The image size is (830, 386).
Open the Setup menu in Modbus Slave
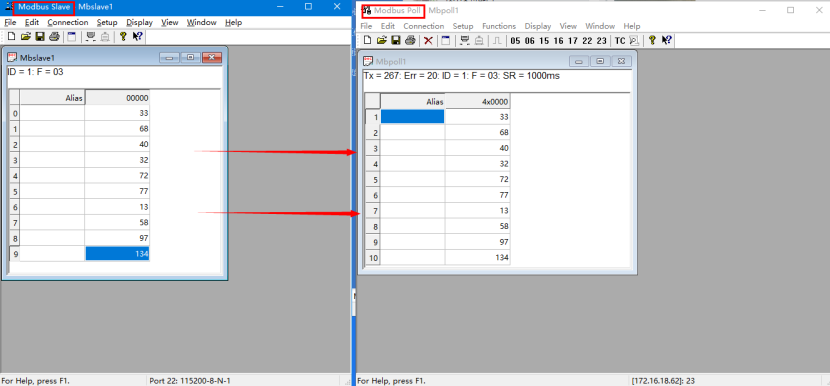point(107,22)
